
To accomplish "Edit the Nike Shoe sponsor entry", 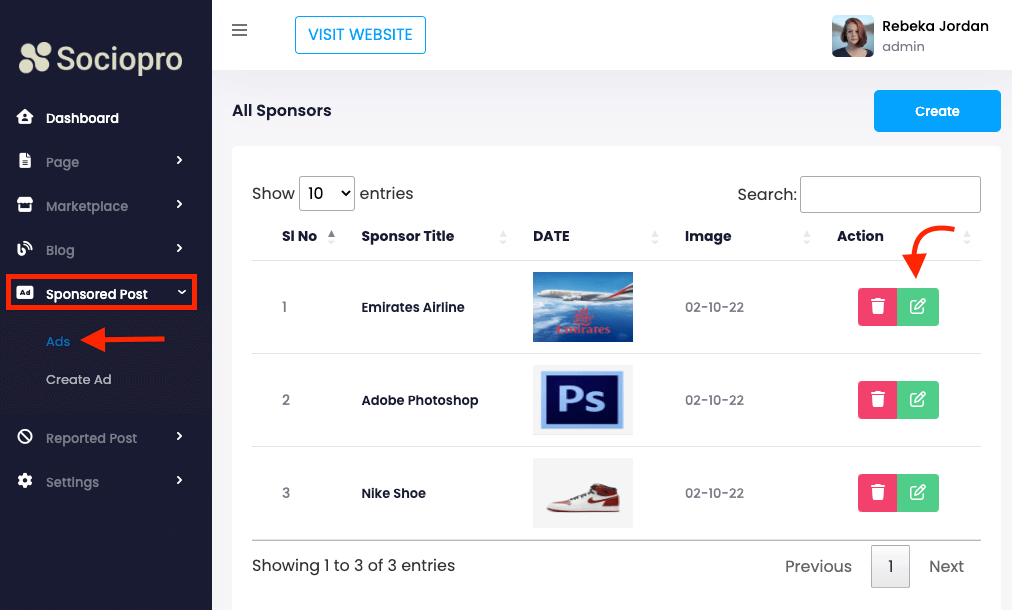I will [x=918, y=493].
